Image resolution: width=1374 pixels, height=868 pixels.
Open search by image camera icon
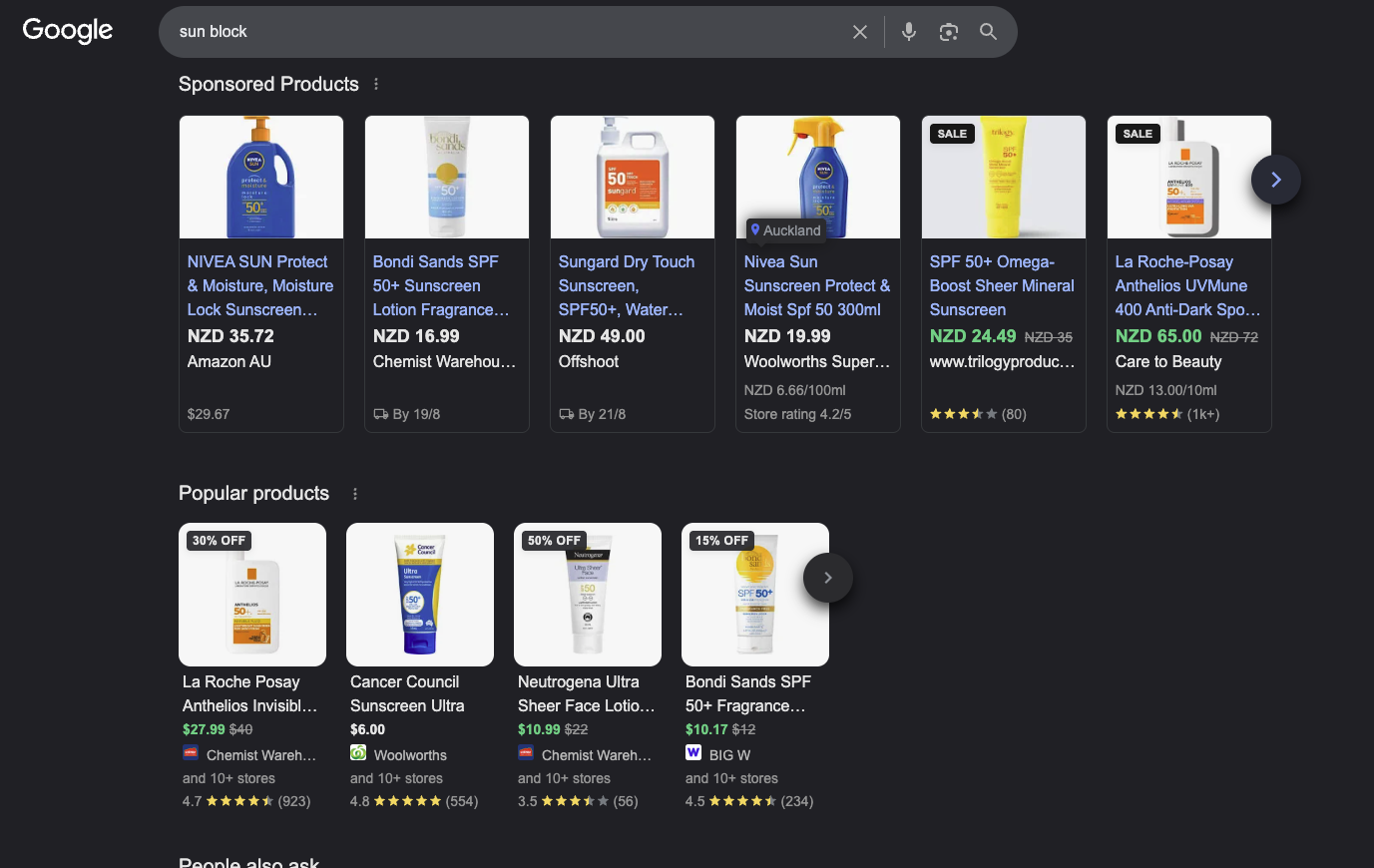pyautogui.click(x=949, y=32)
